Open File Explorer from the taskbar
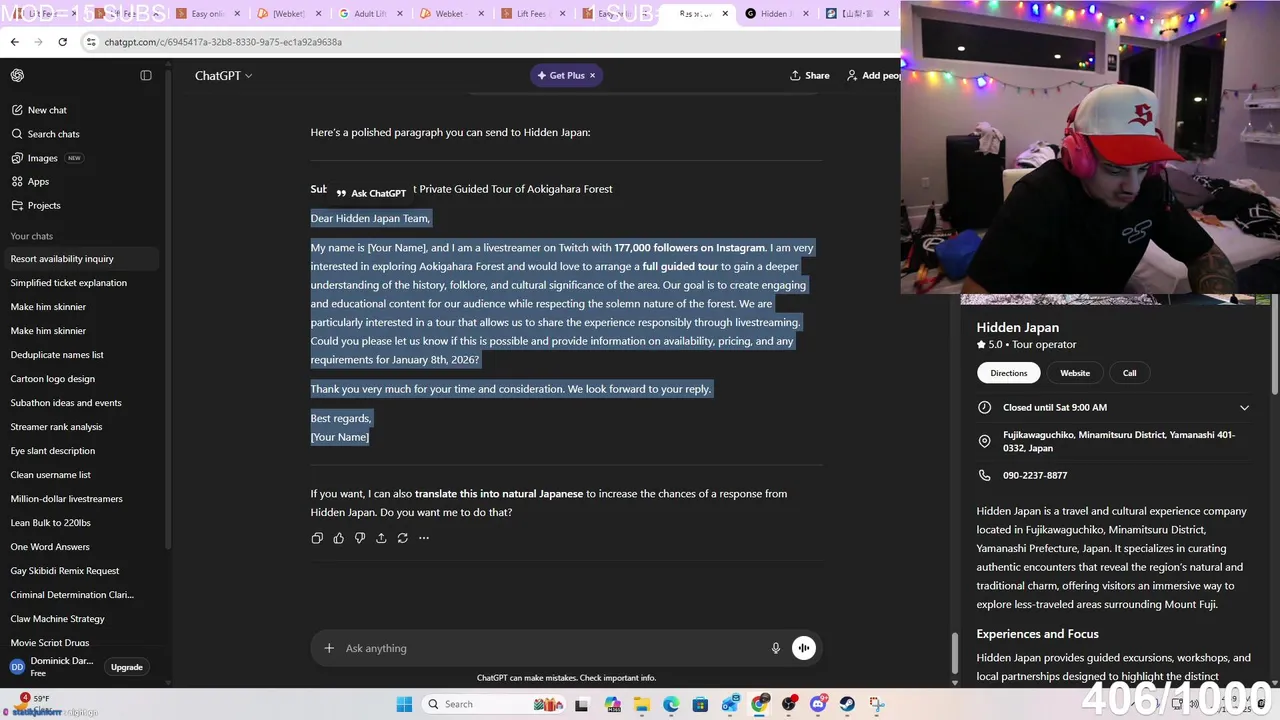Screen dimensions: 1280x720 tap(641, 704)
